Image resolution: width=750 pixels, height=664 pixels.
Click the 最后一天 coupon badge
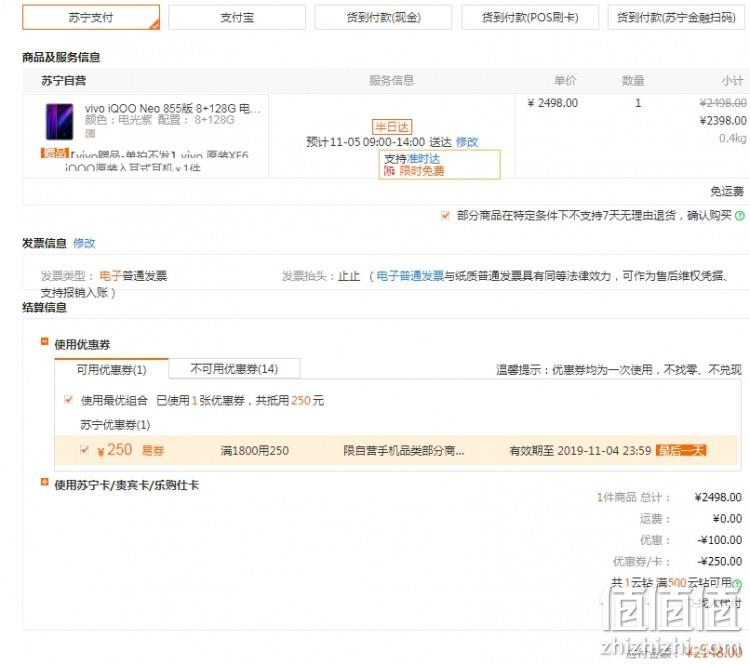[x=681, y=450]
